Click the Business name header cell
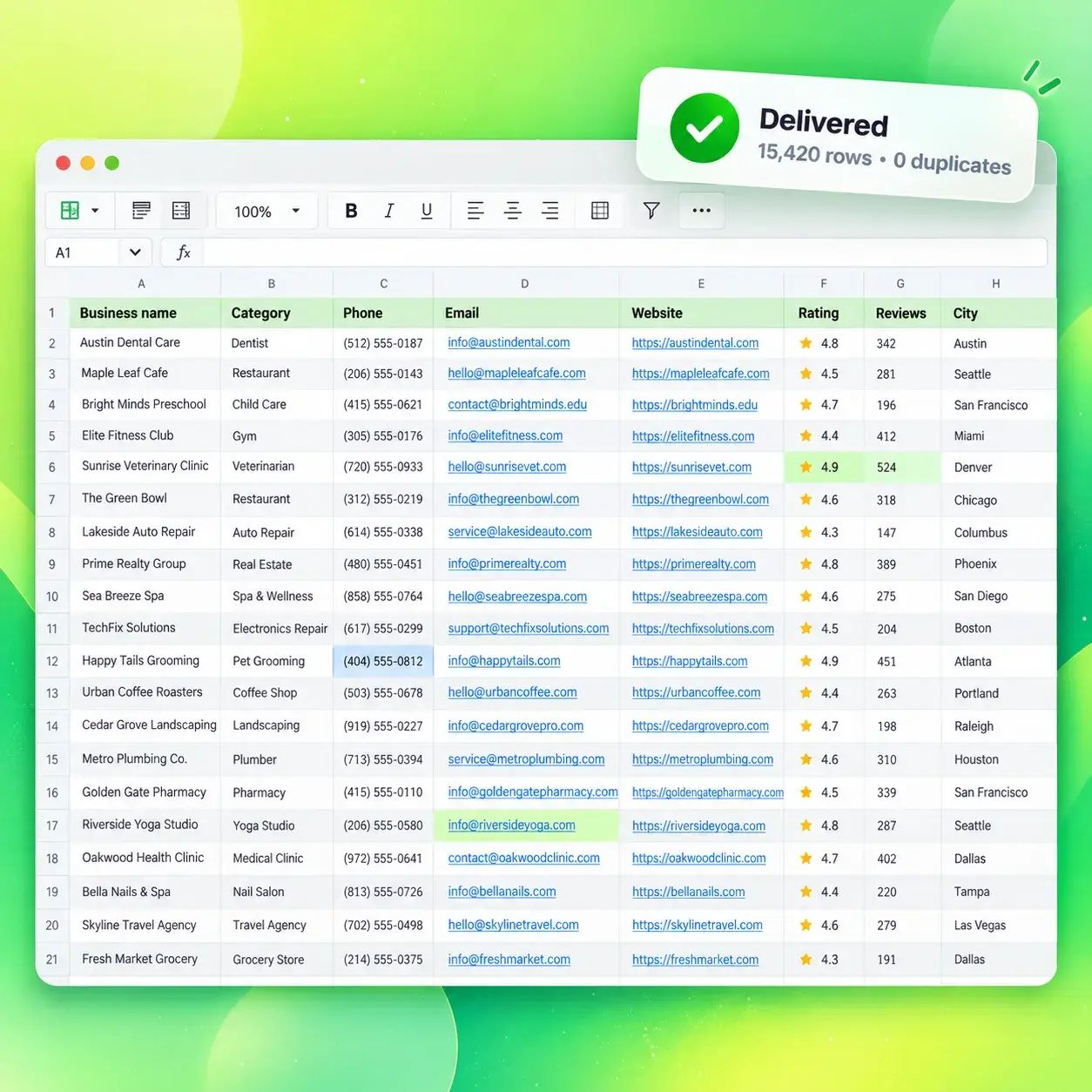1092x1092 pixels. [145, 313]
